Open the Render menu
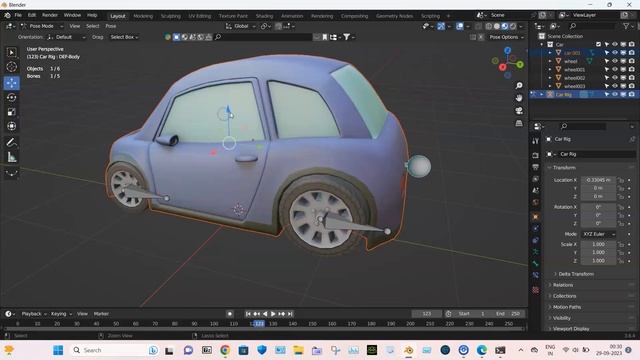Image resolution: width=640 pixels, height=360 pixels. 50,15
